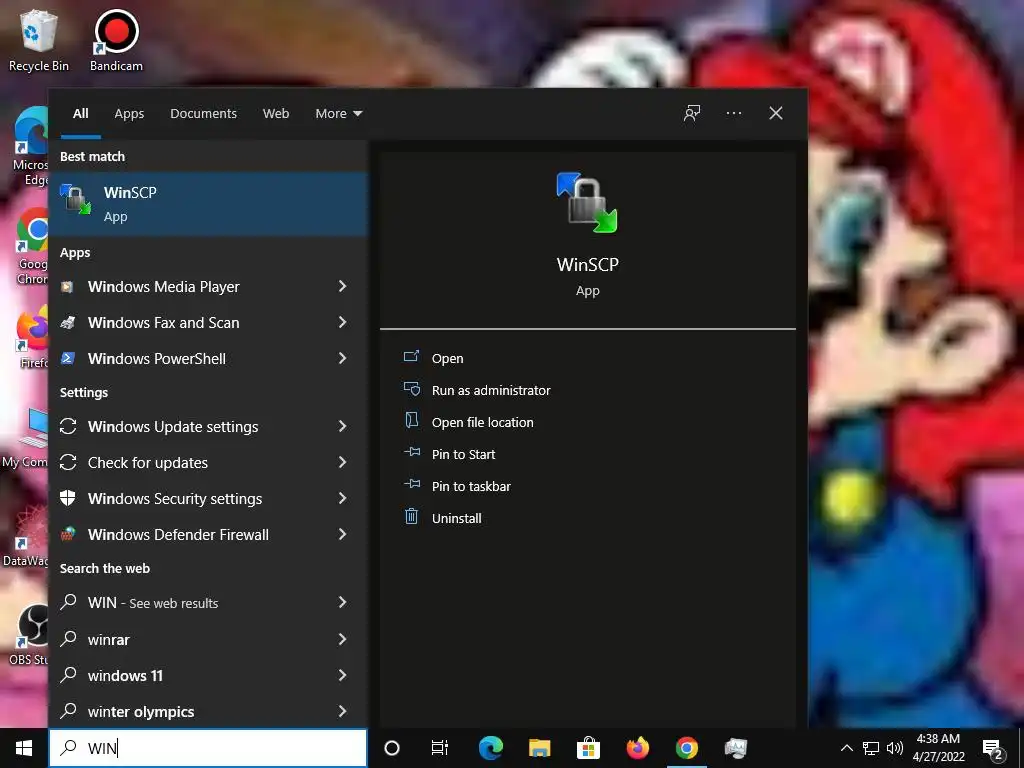Click search icon beside windows 11 suggestion
This screenshot has height=768, width=1024.
tap(68, 675)
